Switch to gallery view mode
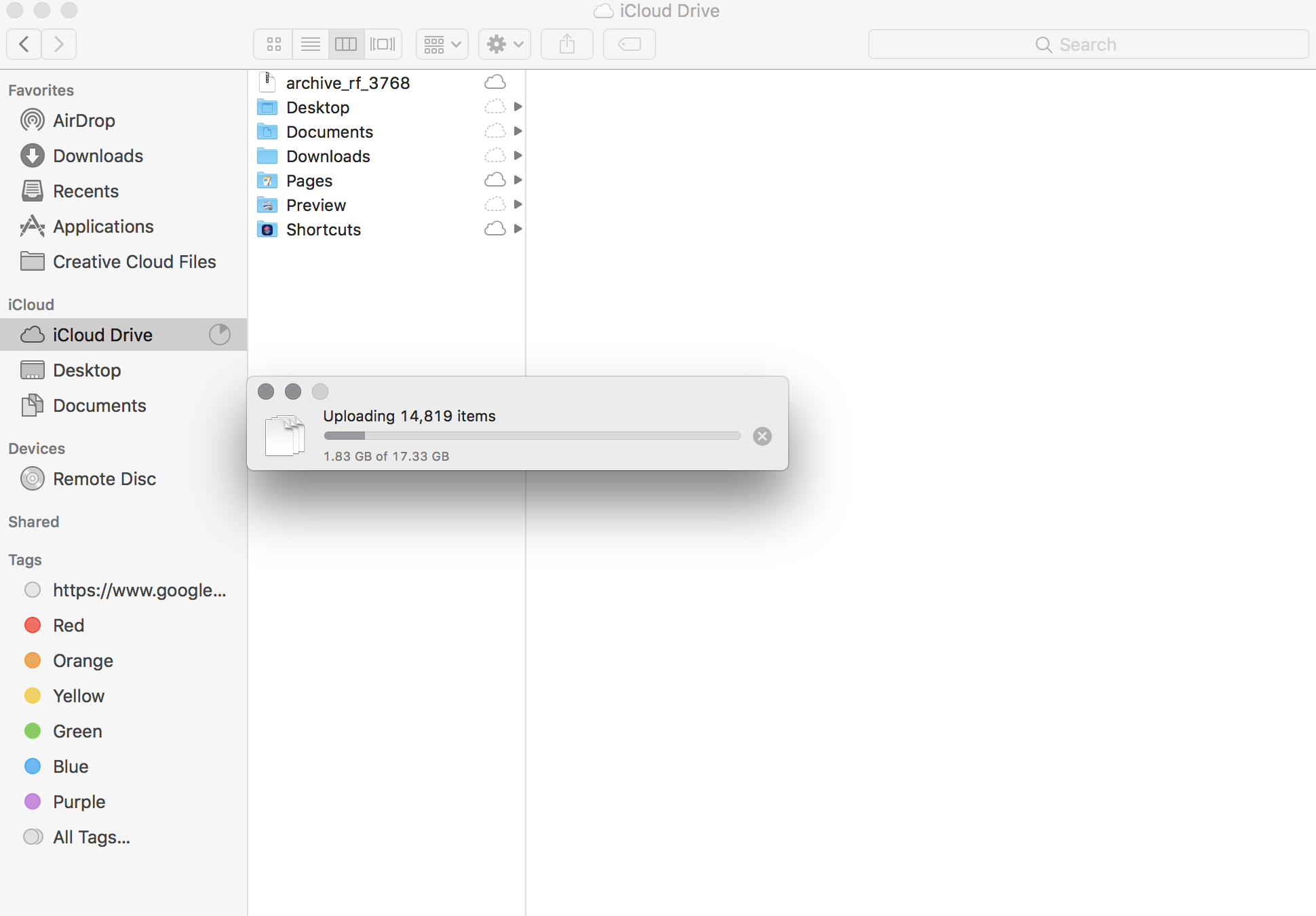Image resolution: width=1316 pixels, height=916 pixels. (382, 43)
